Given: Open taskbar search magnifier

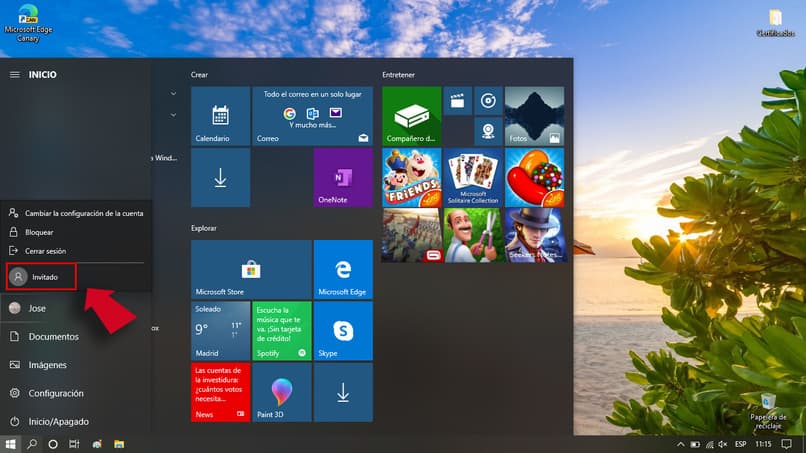Looking at the screenshot, I should [x=32, y=444].
